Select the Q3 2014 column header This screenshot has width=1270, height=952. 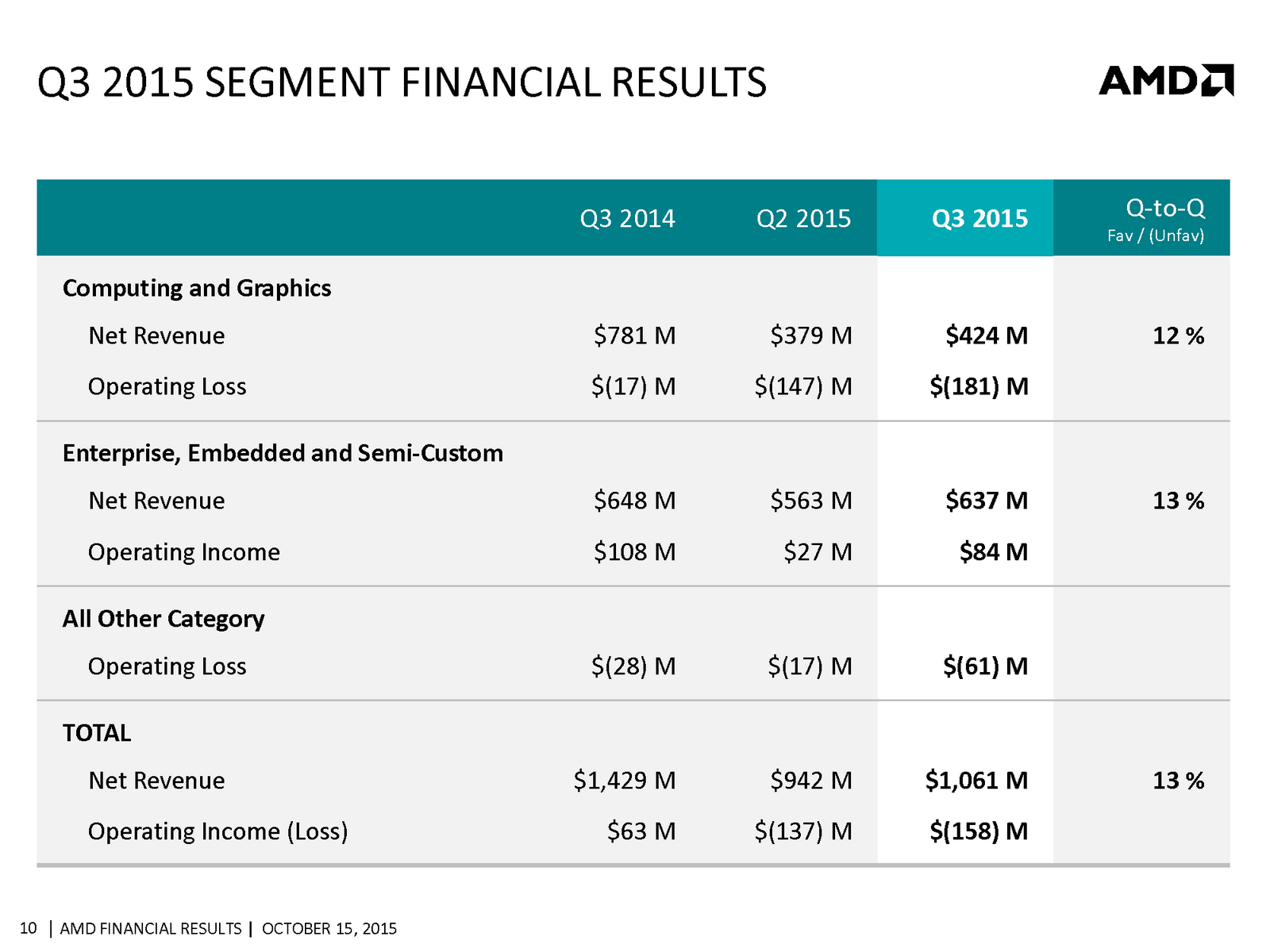627,218
